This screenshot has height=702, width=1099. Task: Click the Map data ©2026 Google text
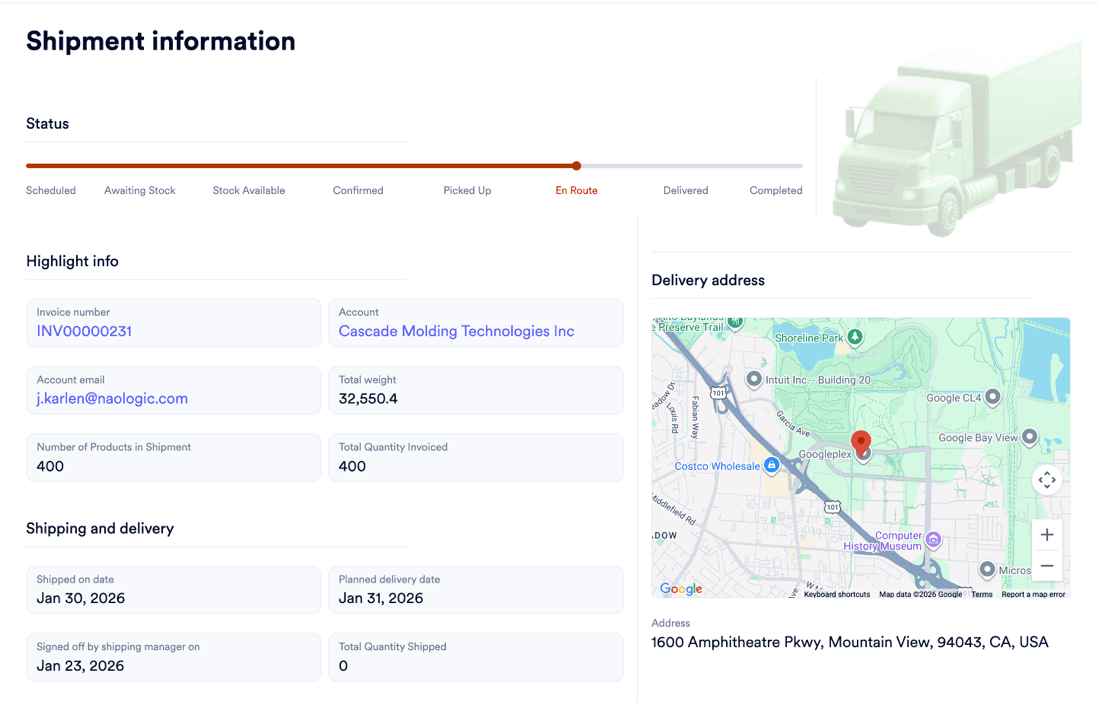click(920, 594)
